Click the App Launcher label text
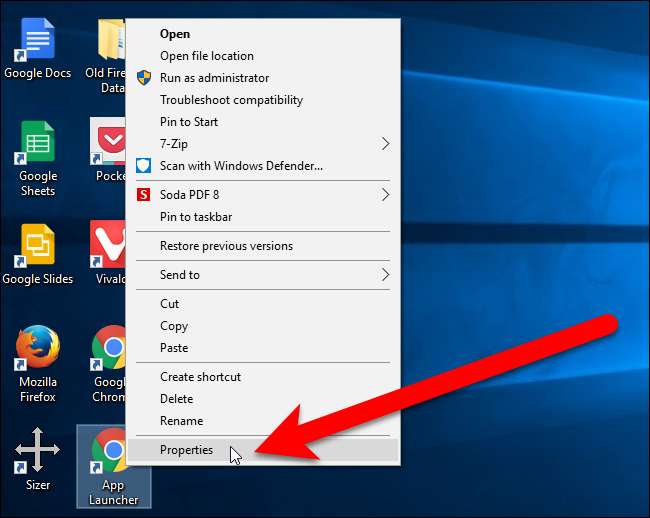The width and height of the screenshot is (650, 518). 113,492
